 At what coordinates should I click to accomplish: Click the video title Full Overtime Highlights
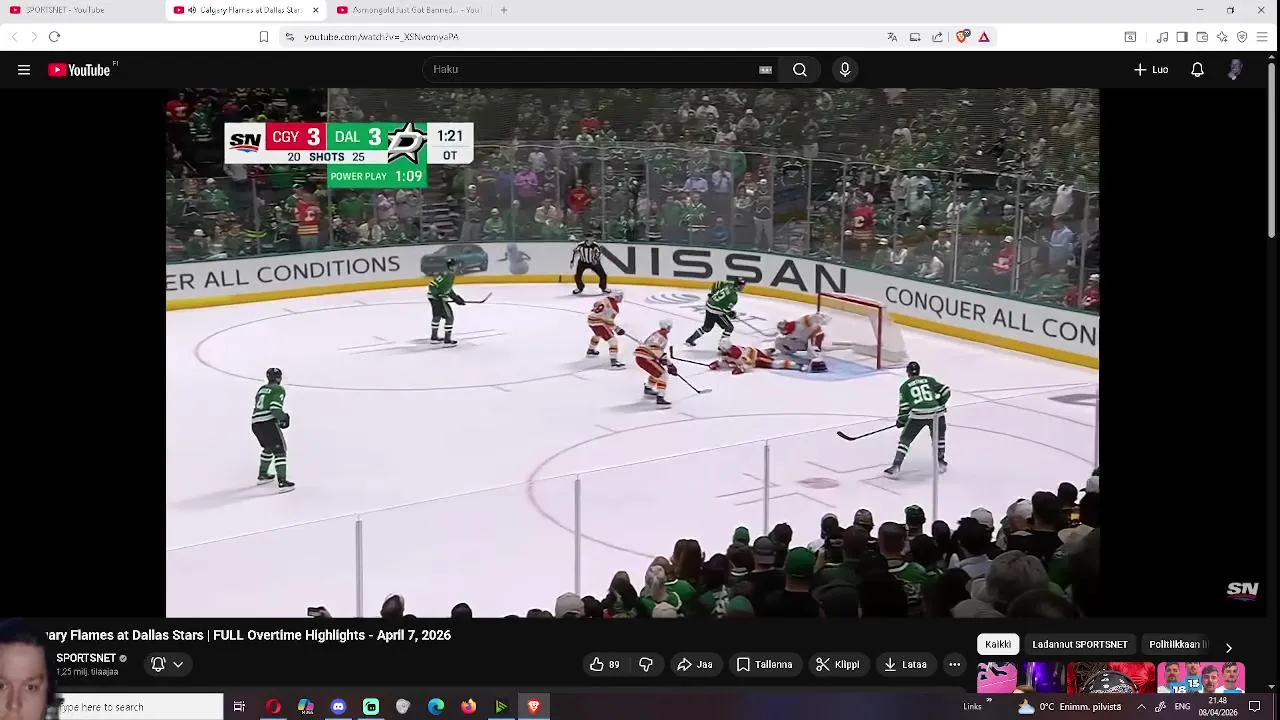tap(247, 635)
